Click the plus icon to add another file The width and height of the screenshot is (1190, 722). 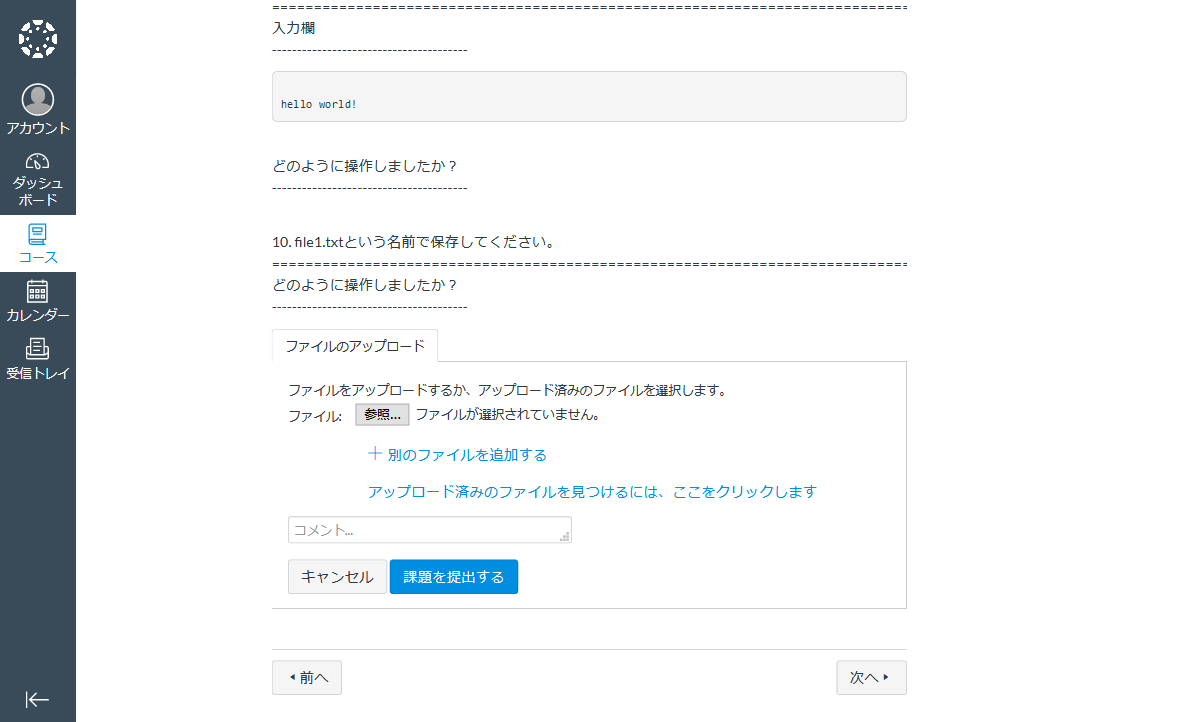[375, 454]
